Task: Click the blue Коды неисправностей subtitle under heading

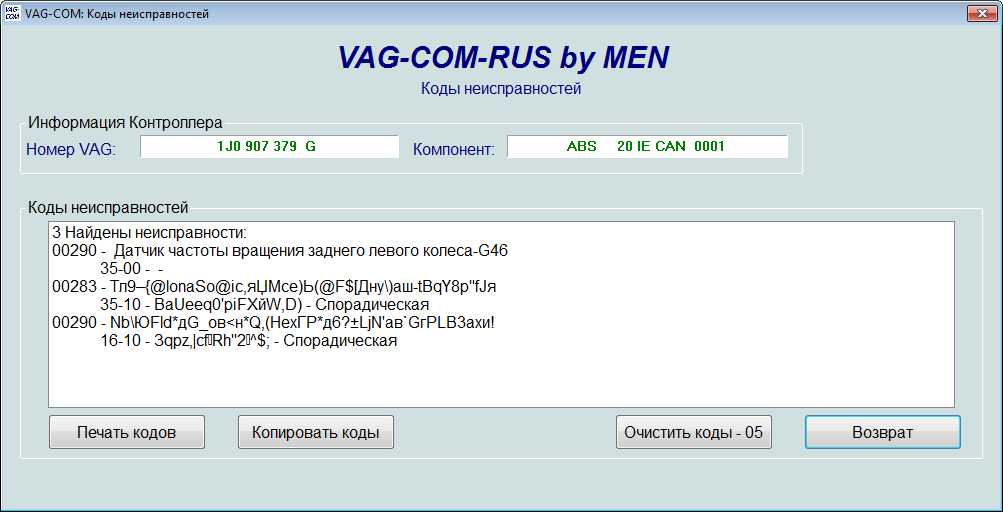Action: pos(501,89)
